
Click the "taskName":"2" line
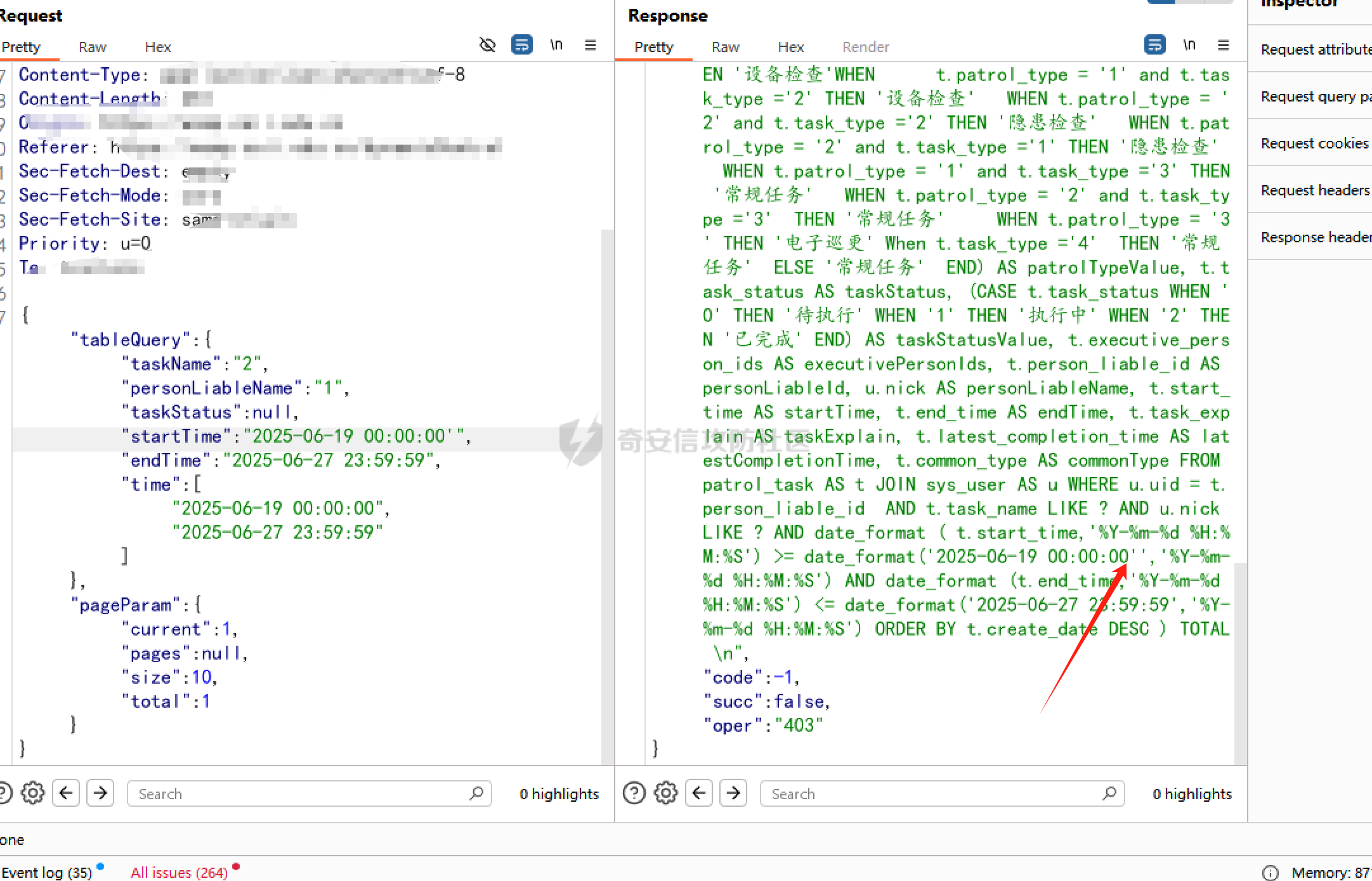[195, 364]
